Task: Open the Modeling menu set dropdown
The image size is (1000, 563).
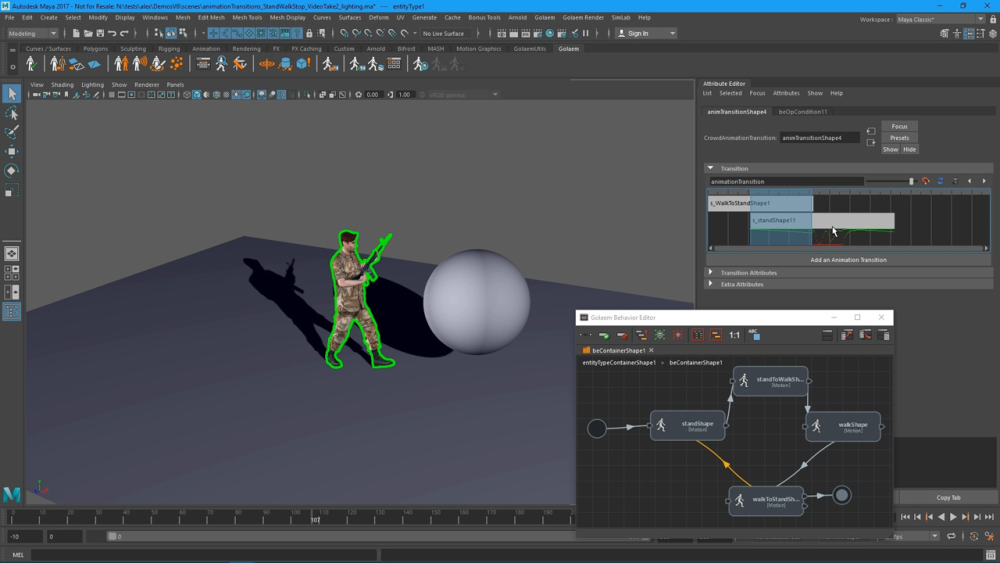Action: [x=32, y=33]
